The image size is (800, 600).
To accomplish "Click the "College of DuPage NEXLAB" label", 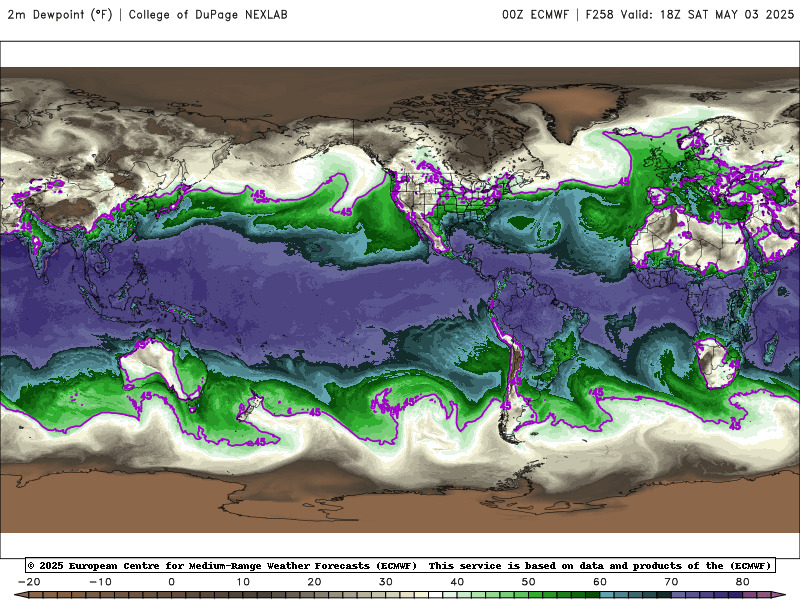I will [x=208, y=14].
